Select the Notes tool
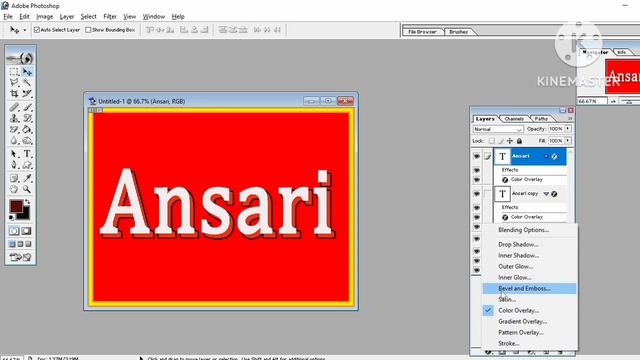The width and height of the screenshot is (640, 360). 14,178
